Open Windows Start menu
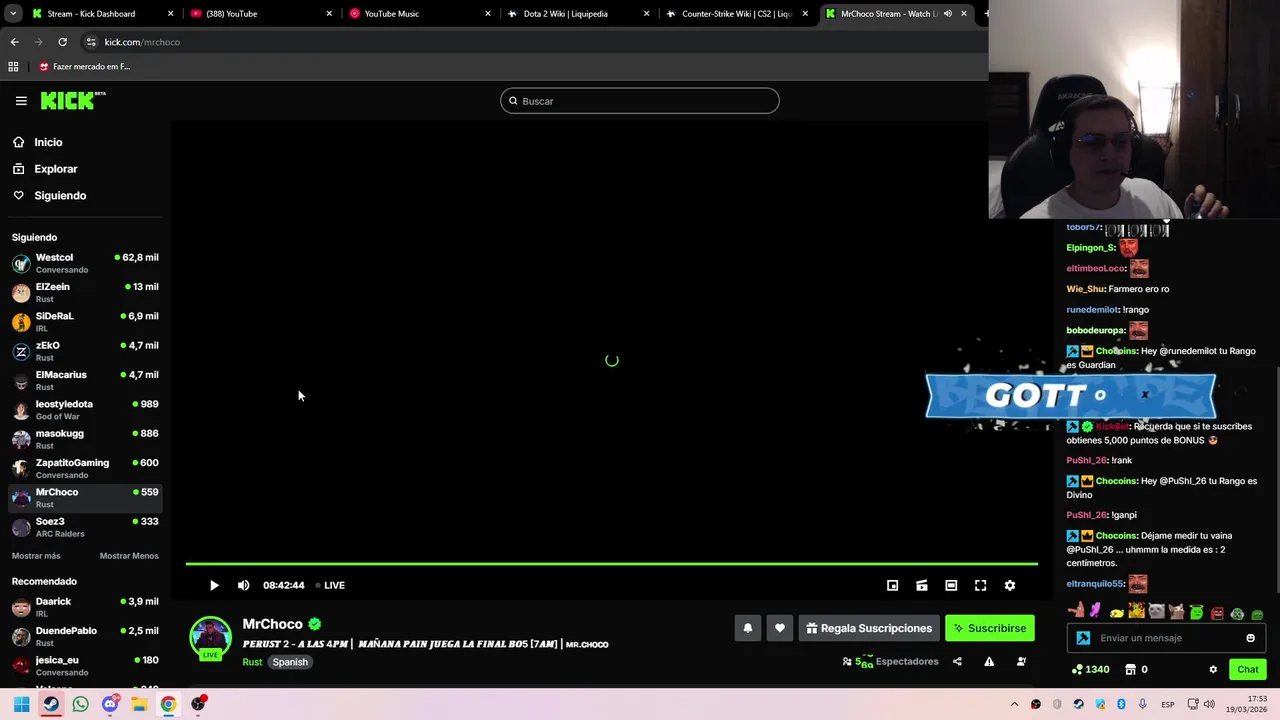The image size is (1280, 720). pyautogui.click(x=21, y=704)
